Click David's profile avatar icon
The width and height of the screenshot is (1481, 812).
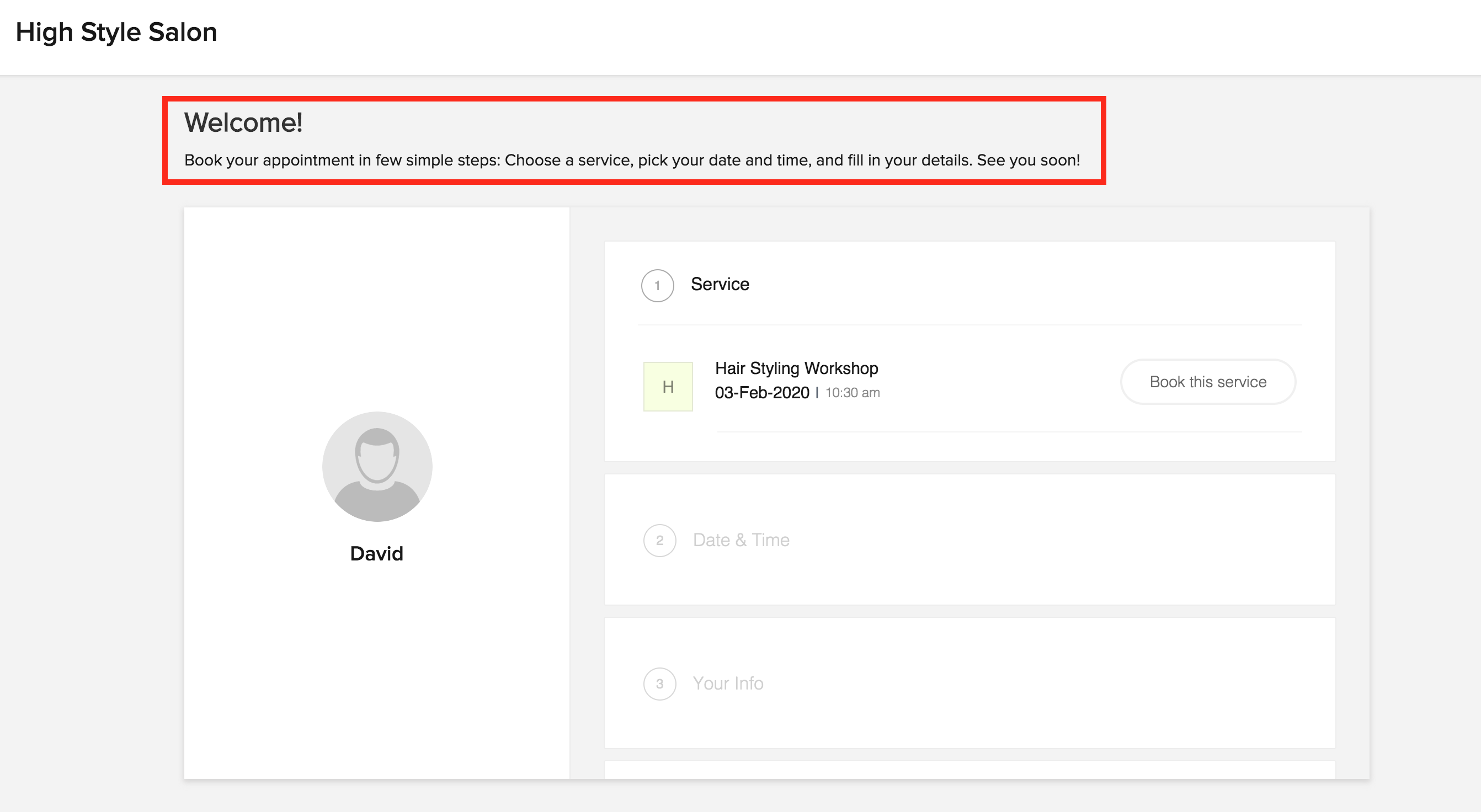[x=377, y=466]
